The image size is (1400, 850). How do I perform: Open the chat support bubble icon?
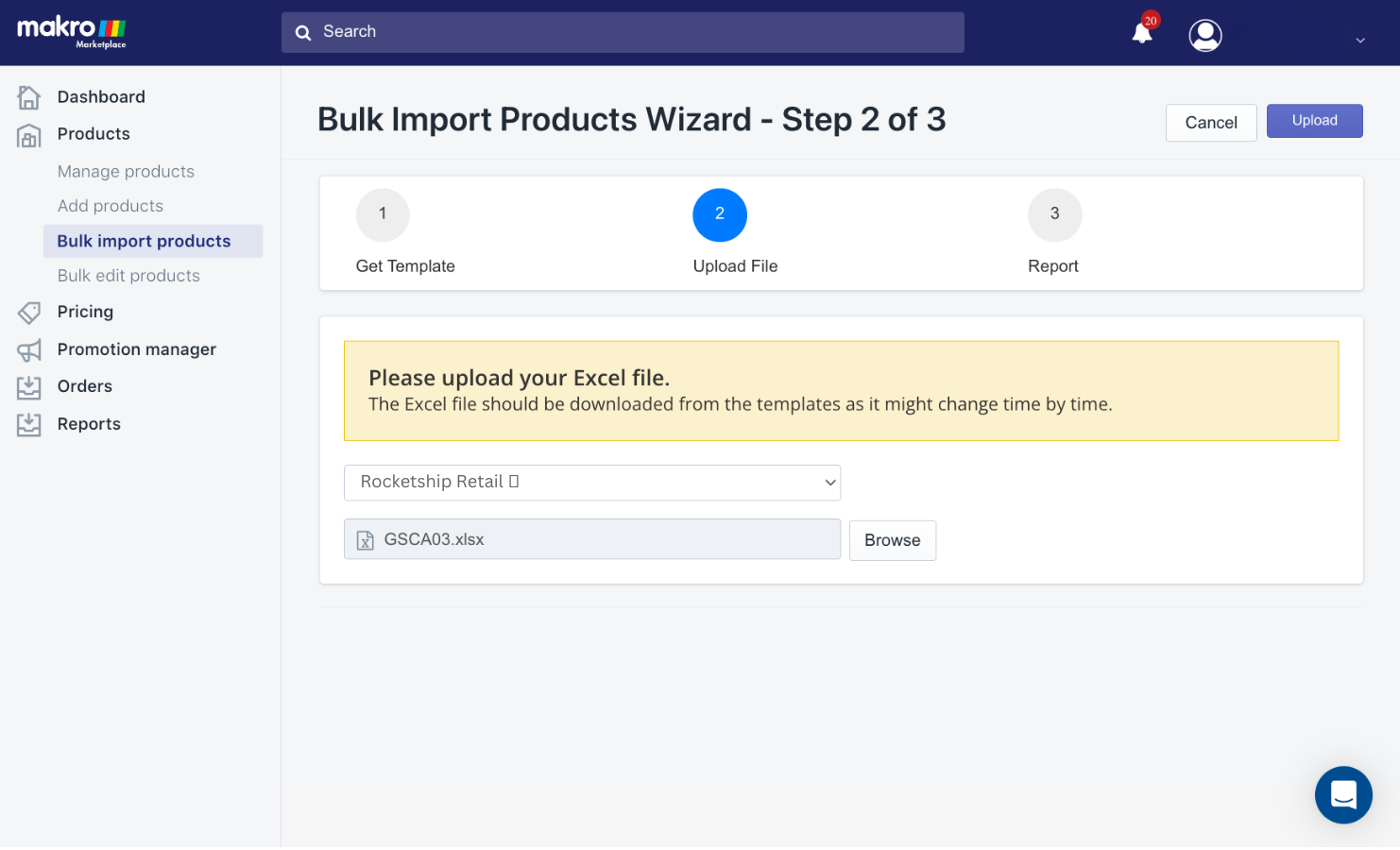coord(1343,795)
